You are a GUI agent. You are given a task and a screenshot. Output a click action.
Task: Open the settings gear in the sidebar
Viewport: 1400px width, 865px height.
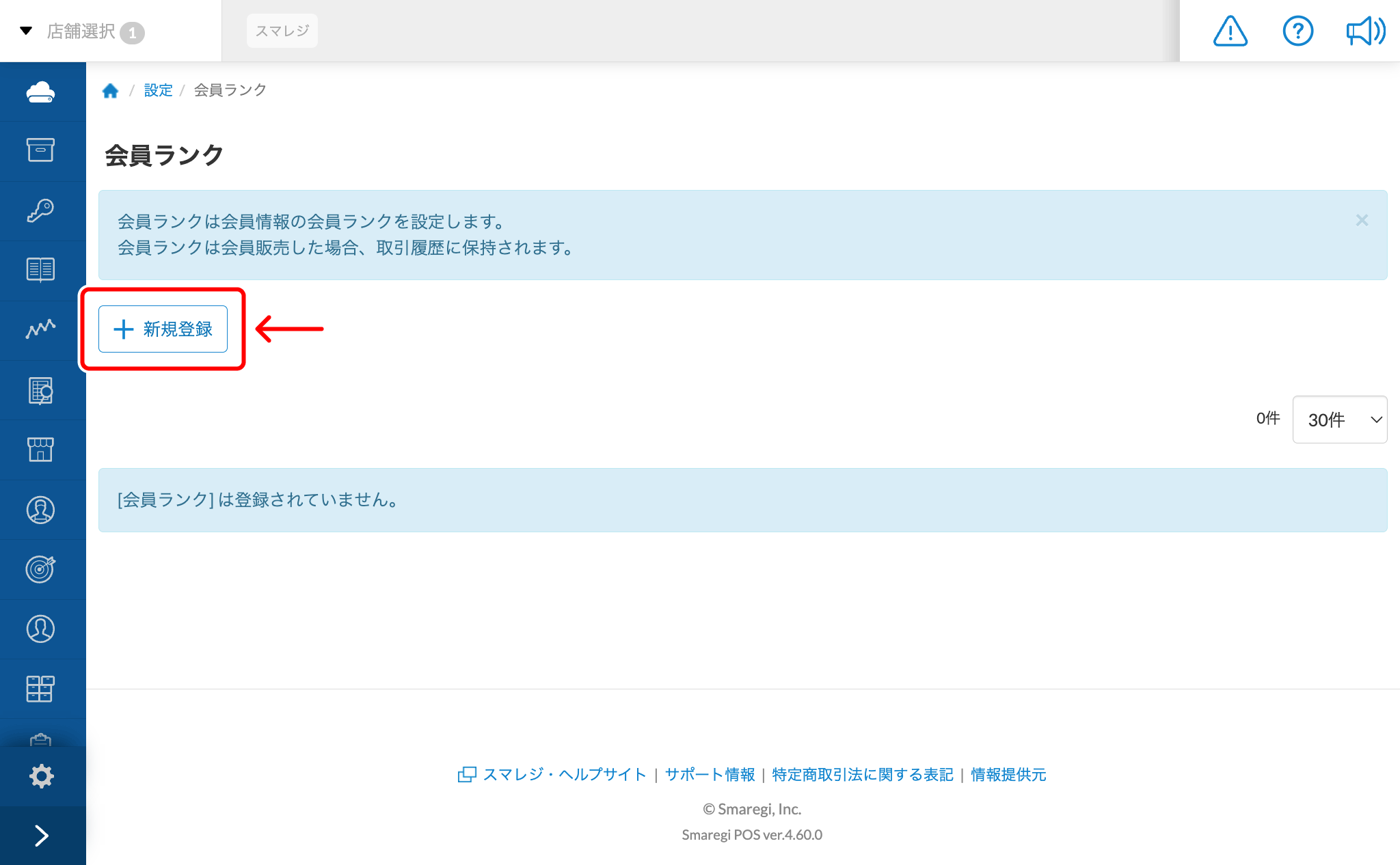(x=42, y=776)
